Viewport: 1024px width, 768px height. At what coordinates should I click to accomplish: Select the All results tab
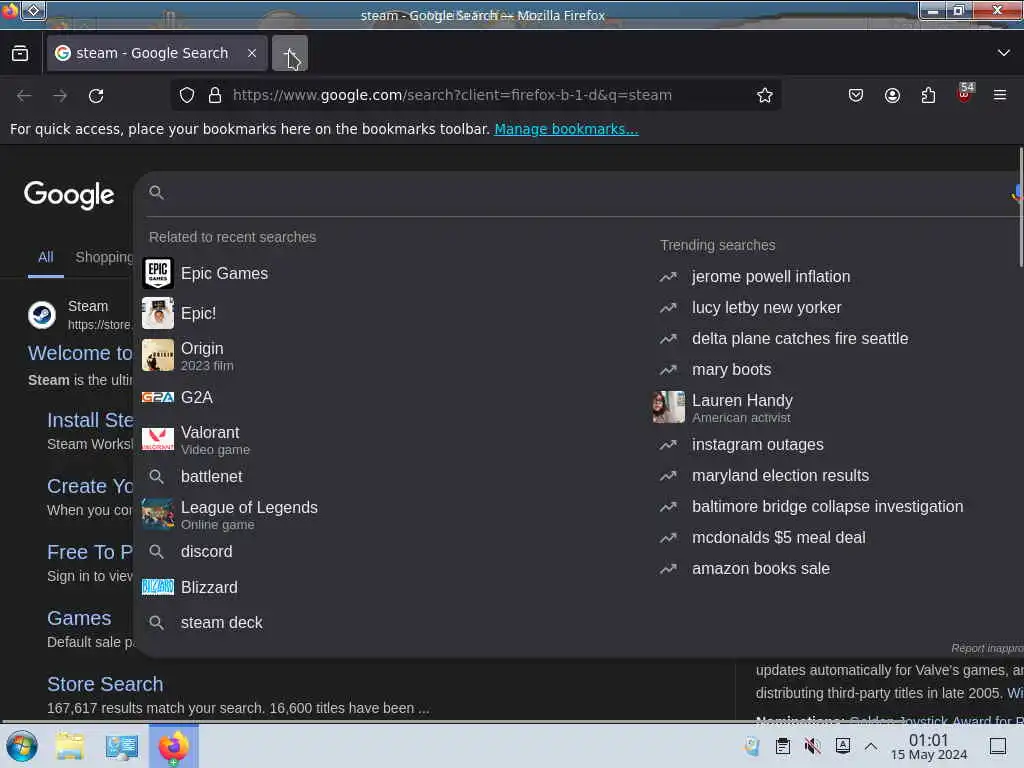[46, 257]
